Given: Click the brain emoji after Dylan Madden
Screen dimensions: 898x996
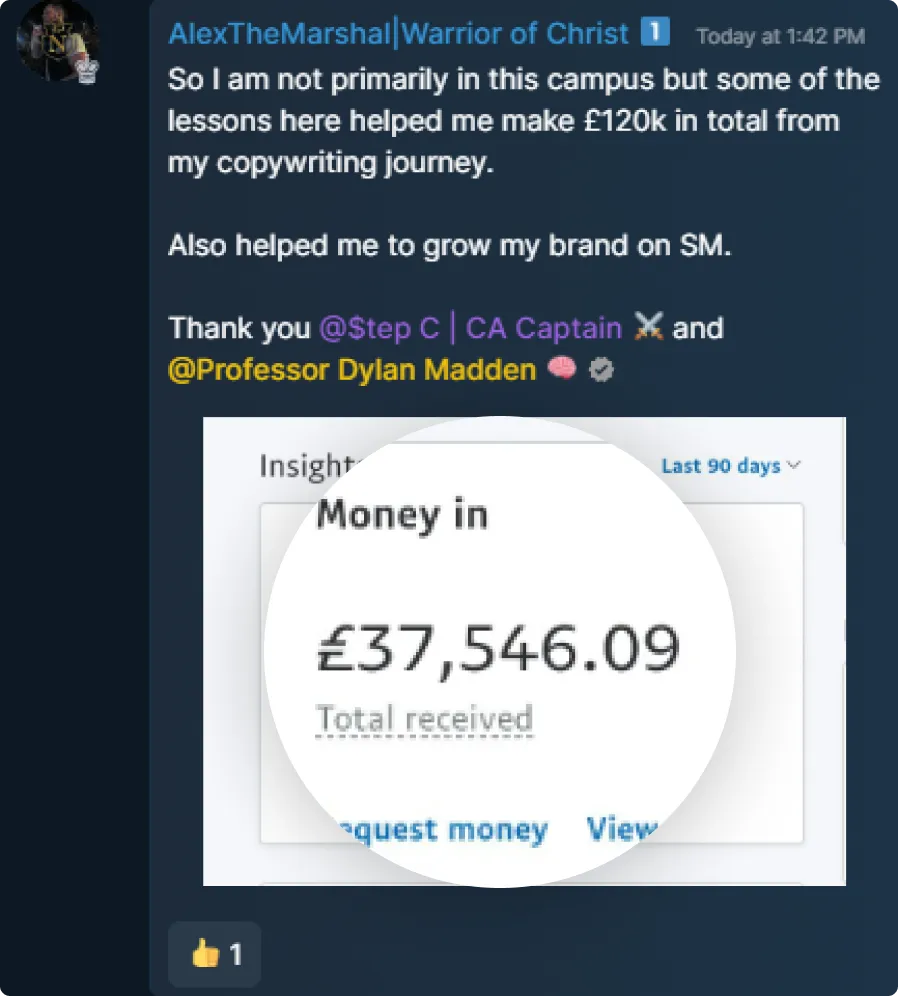Looking at the screenshot, I should click(560, 369).
